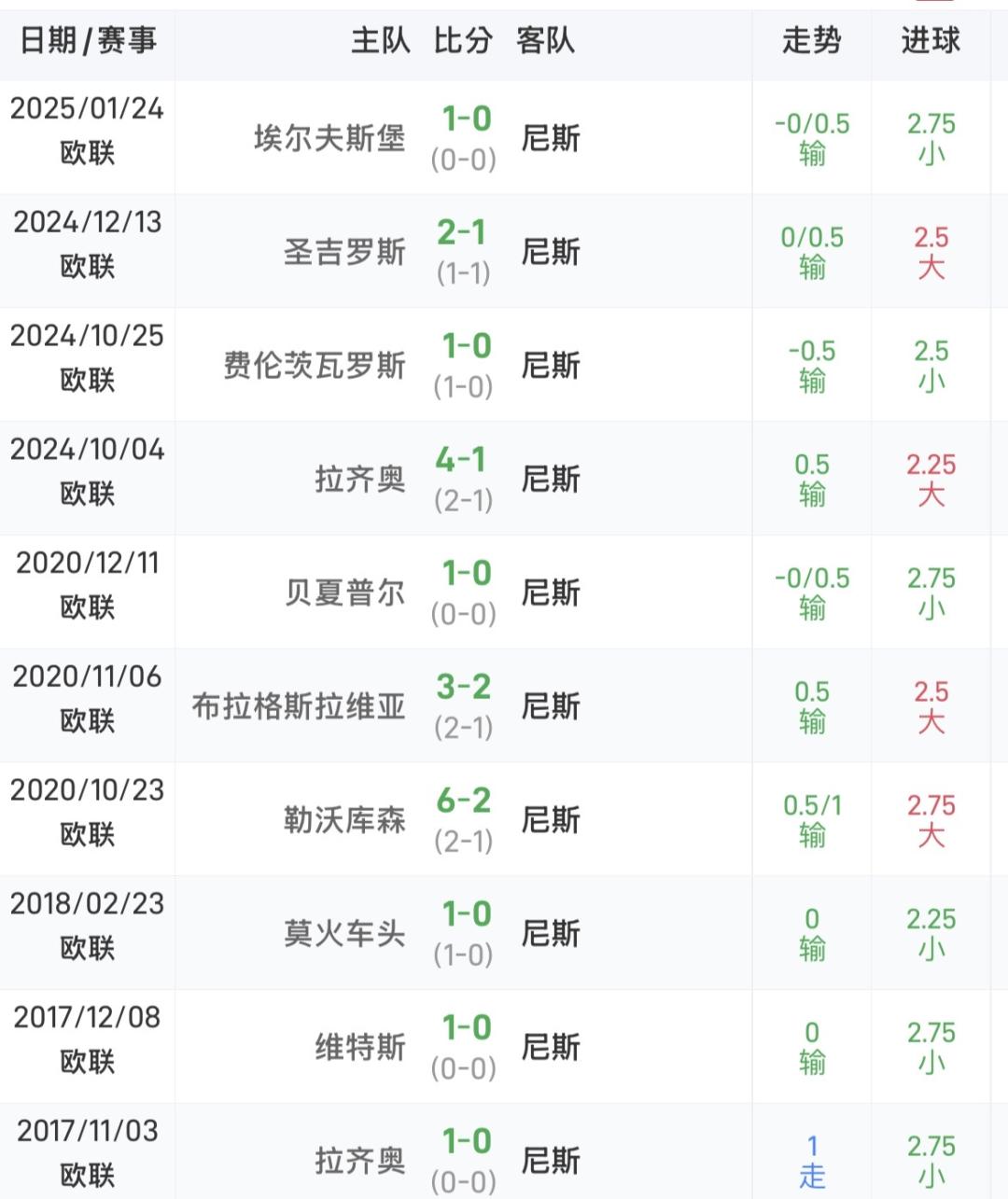Click the 日期/赛事 column header
Image resolution: width=1008 pixels, height=1199 pixels.
click(88, 41)
